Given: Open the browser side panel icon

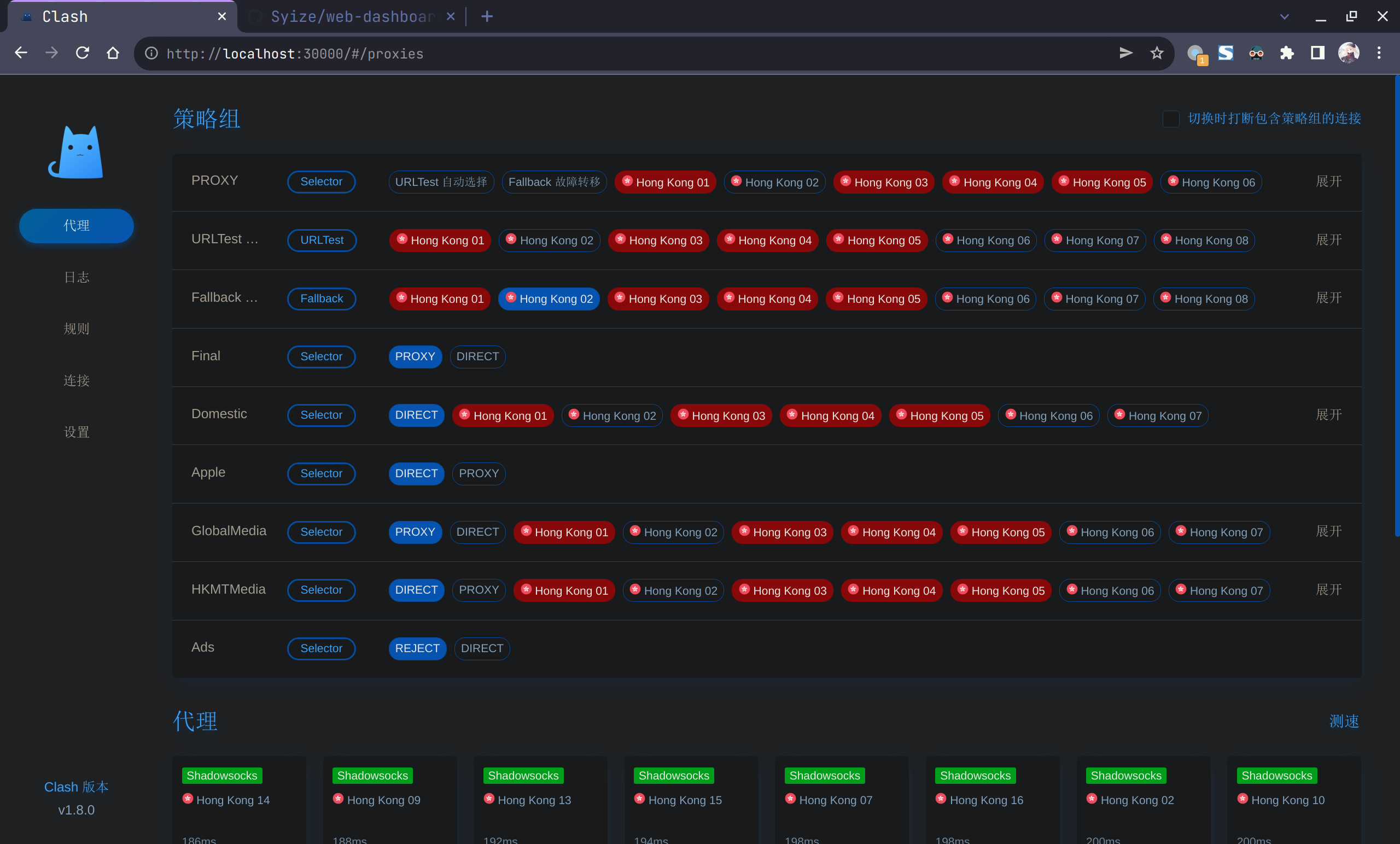Looking at the screenshot, I should [x=1317, y=54].
